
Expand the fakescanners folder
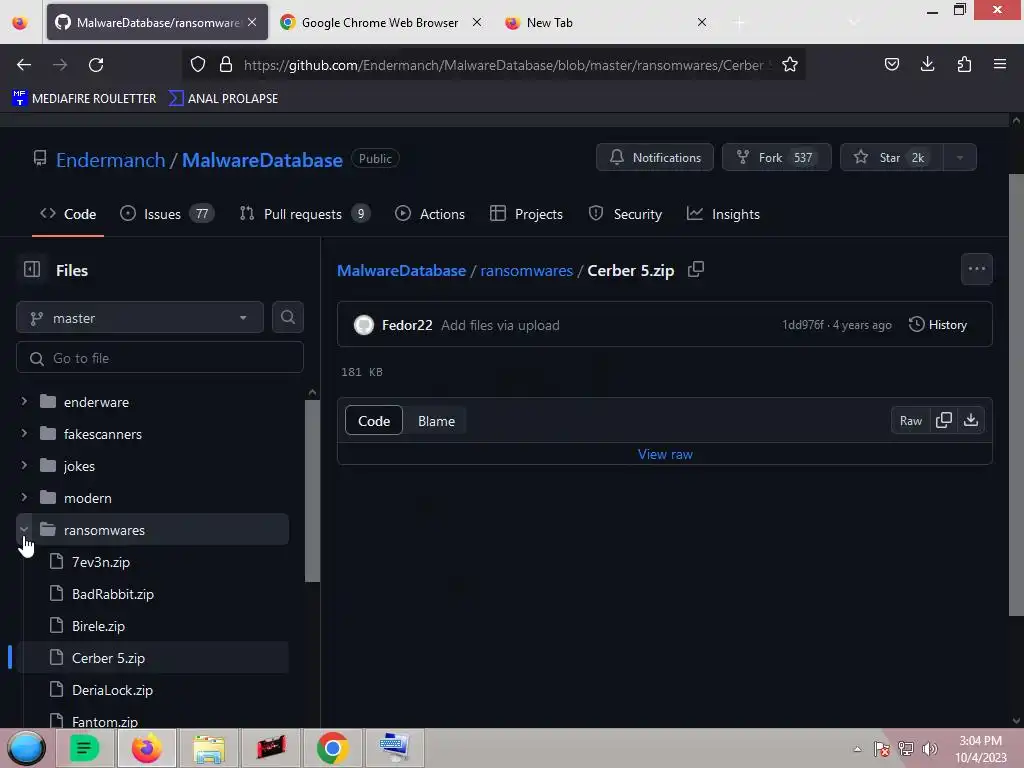[24, 433]
